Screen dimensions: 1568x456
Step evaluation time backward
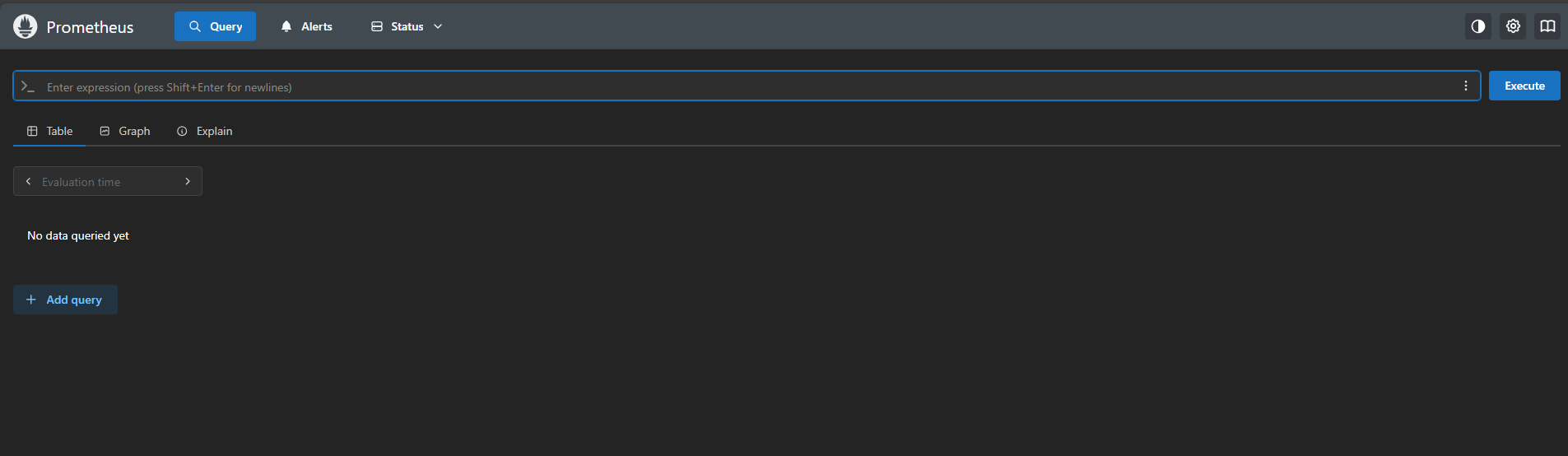click(x=28, y=181)
